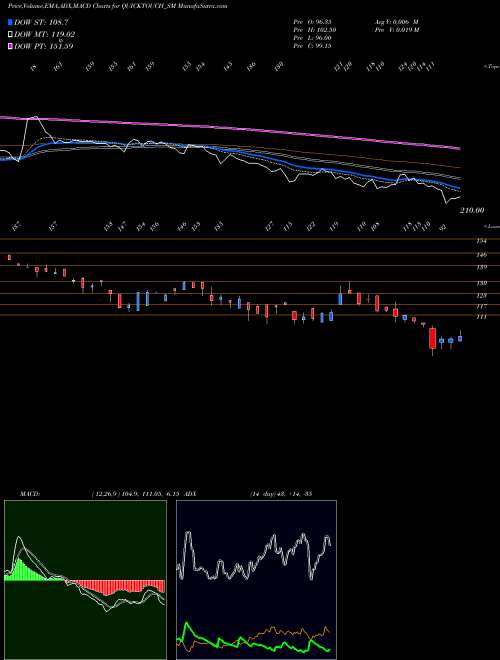The height and width of the screenshot is (660, 500).
Task: Click the 'Pre O: 96.35' open value
Action: tap(312, 21)
